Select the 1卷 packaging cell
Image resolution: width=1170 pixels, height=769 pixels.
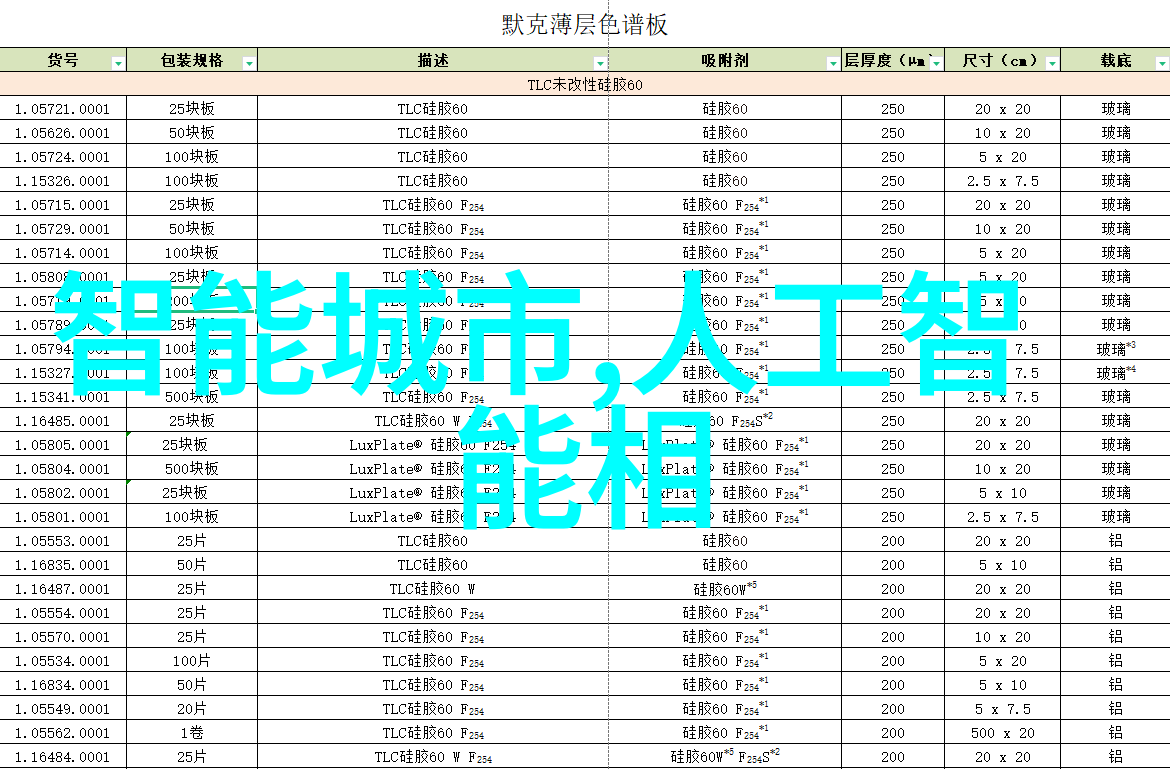pos(191,733)
